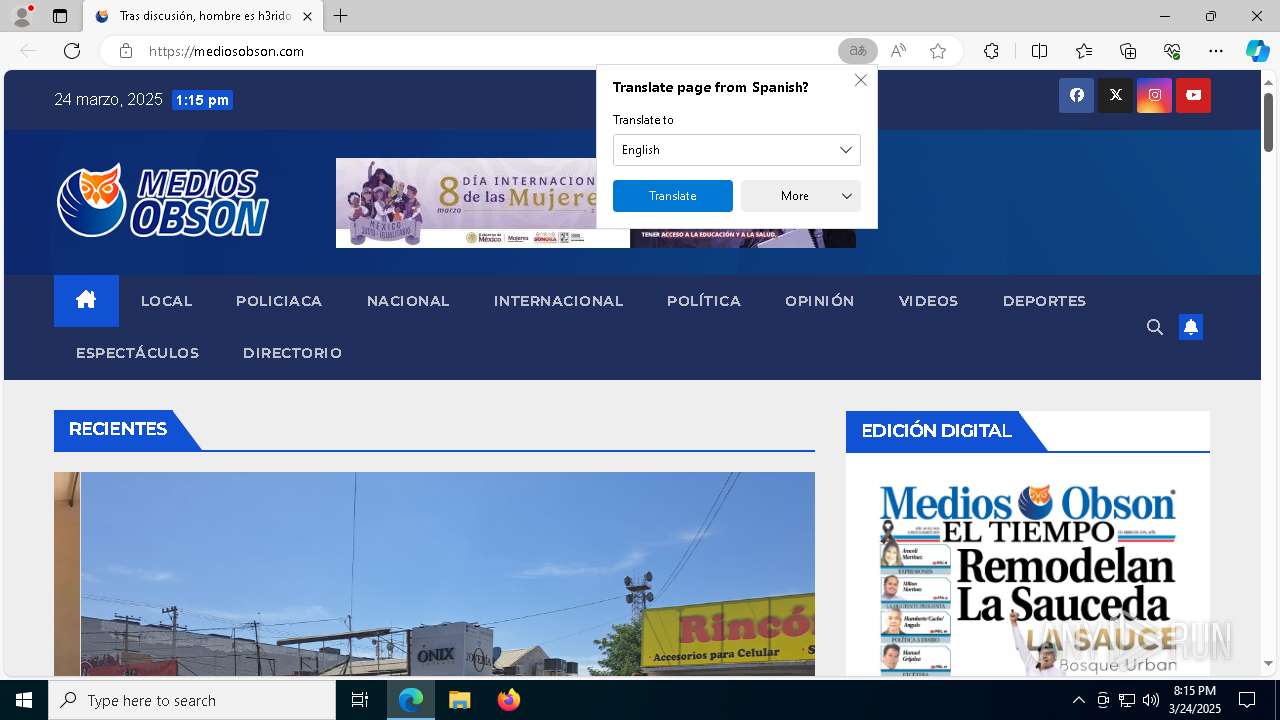This screenshot has width=1280, height=720.
Task: Open File Explorer from the taskbar
Action: [459, 700]
